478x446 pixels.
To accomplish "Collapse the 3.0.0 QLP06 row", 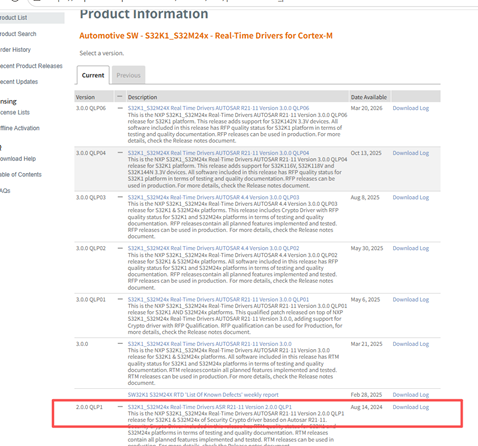I will pyautogui.click(x=120, y=108).
